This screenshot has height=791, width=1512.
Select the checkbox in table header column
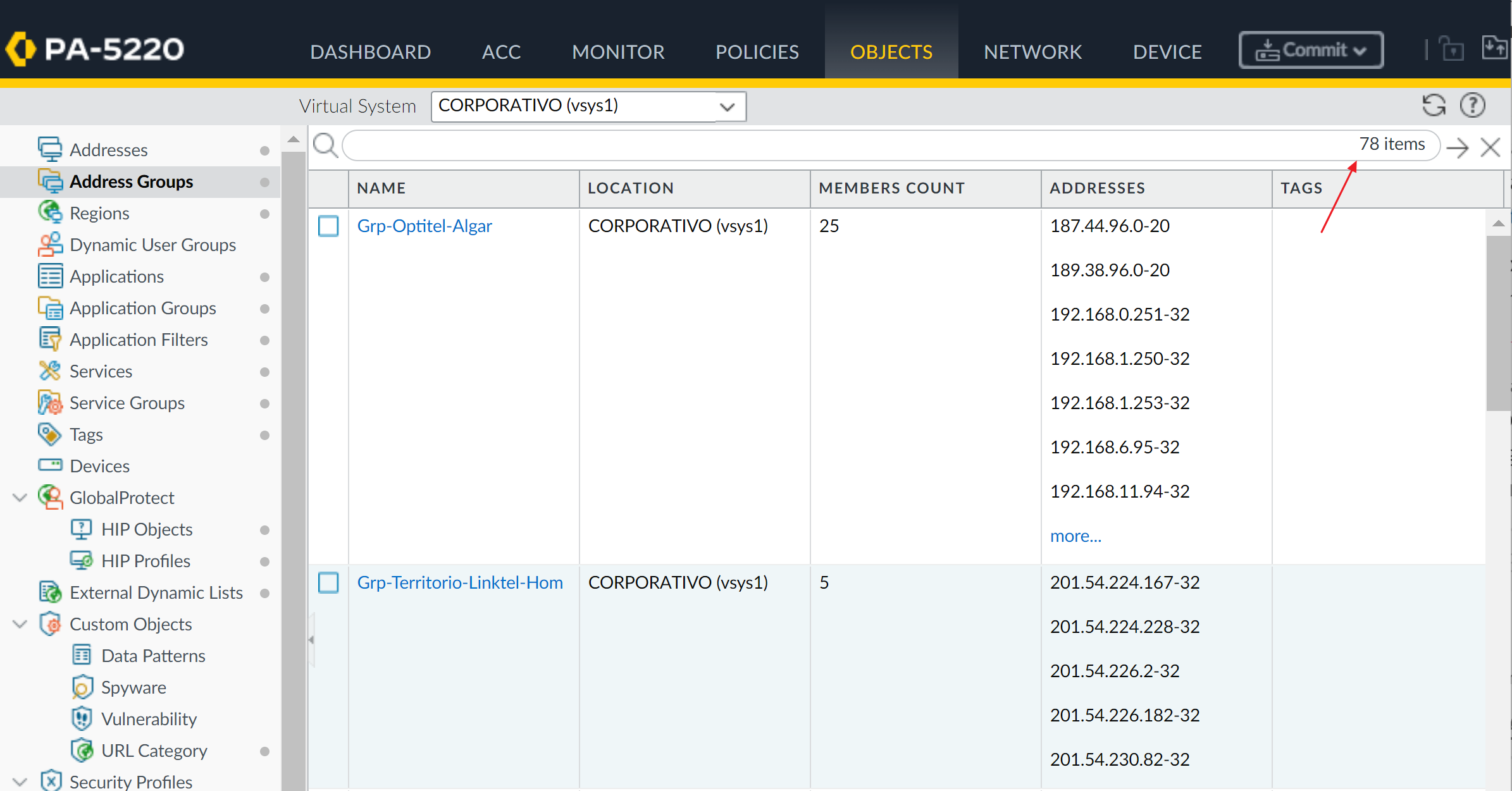coord(328,188)
